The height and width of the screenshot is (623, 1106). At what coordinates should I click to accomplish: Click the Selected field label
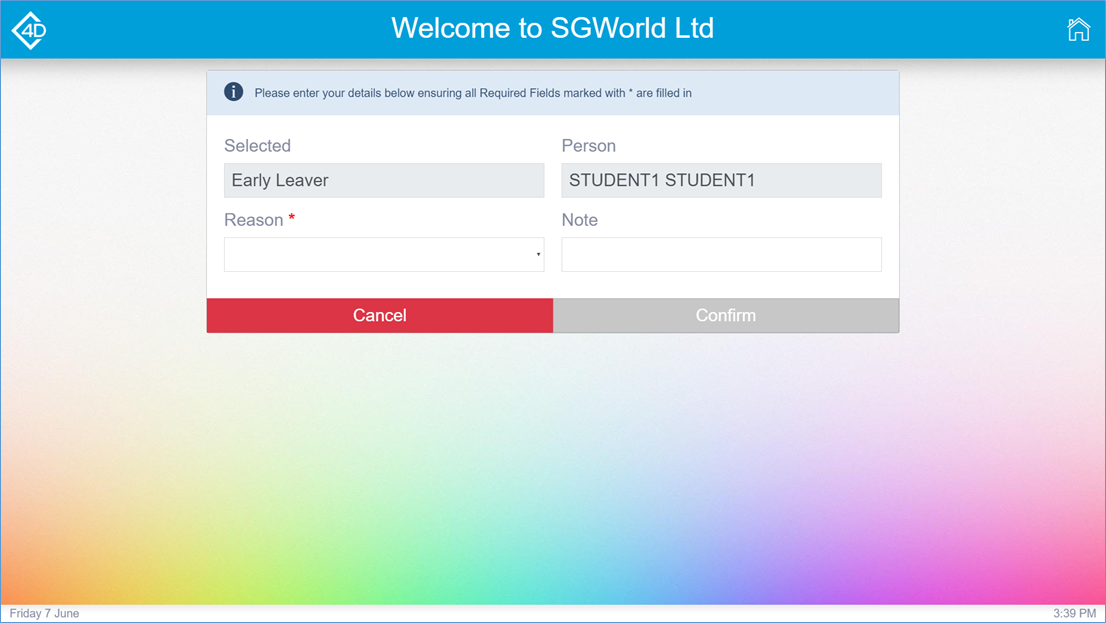[x=257, y=146]
